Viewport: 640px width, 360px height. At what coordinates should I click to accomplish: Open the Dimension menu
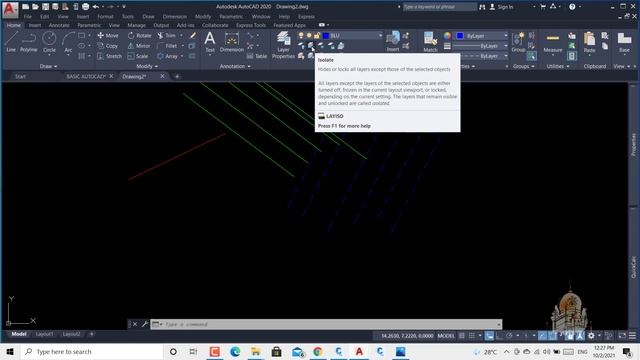174,17
